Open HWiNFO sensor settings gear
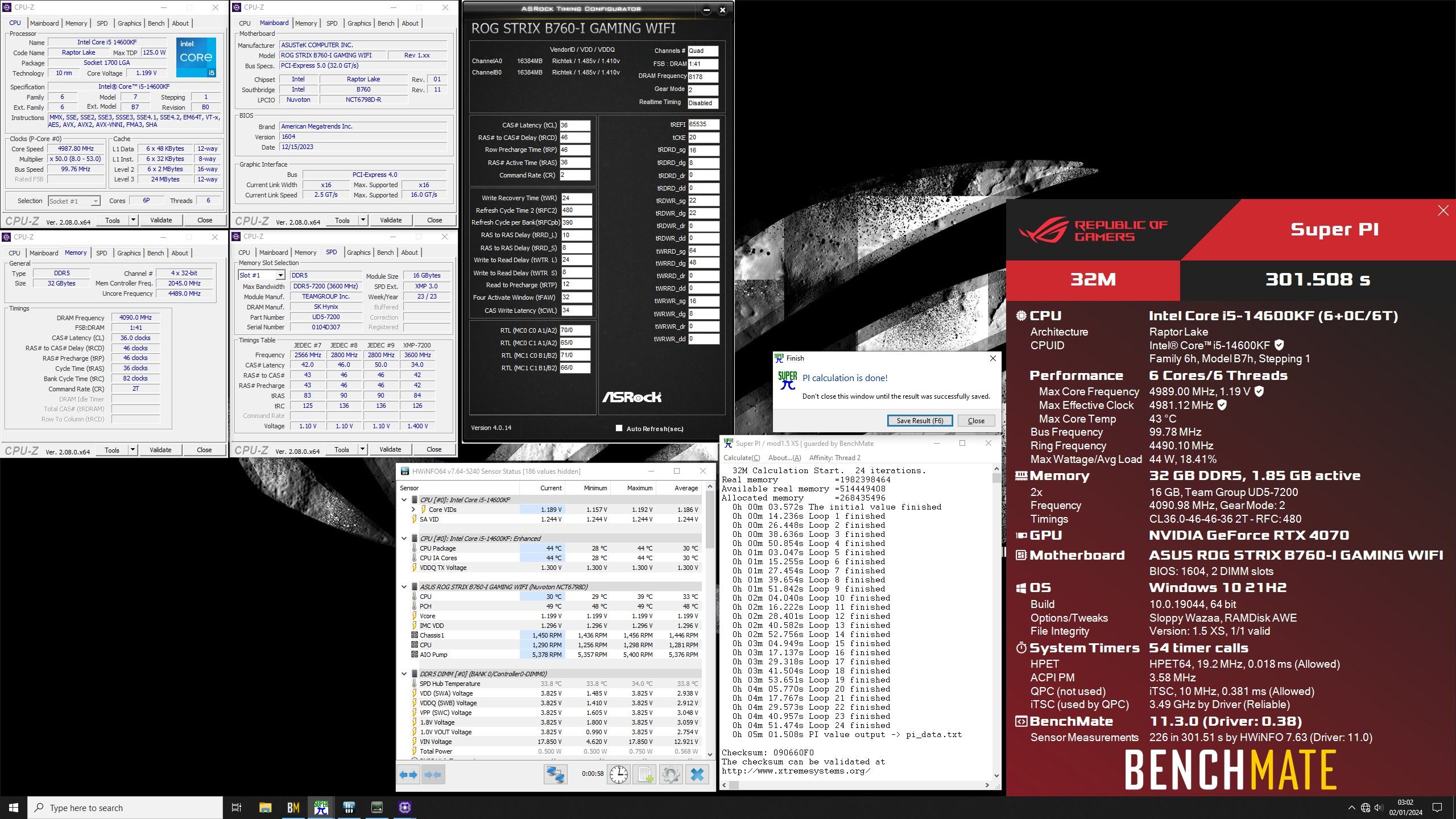The width and height of the screenshot is (1456, 819). click(x=671, y=775)
